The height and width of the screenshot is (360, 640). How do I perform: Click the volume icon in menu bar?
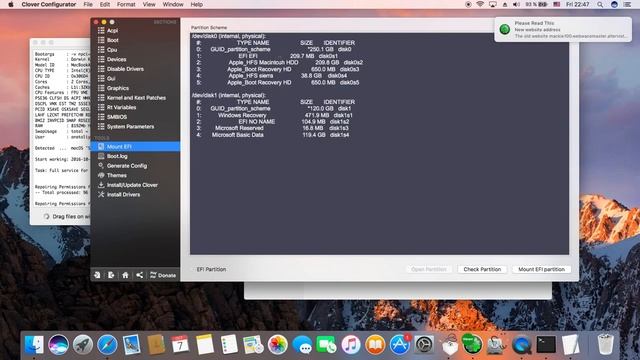tap(516, 4)
